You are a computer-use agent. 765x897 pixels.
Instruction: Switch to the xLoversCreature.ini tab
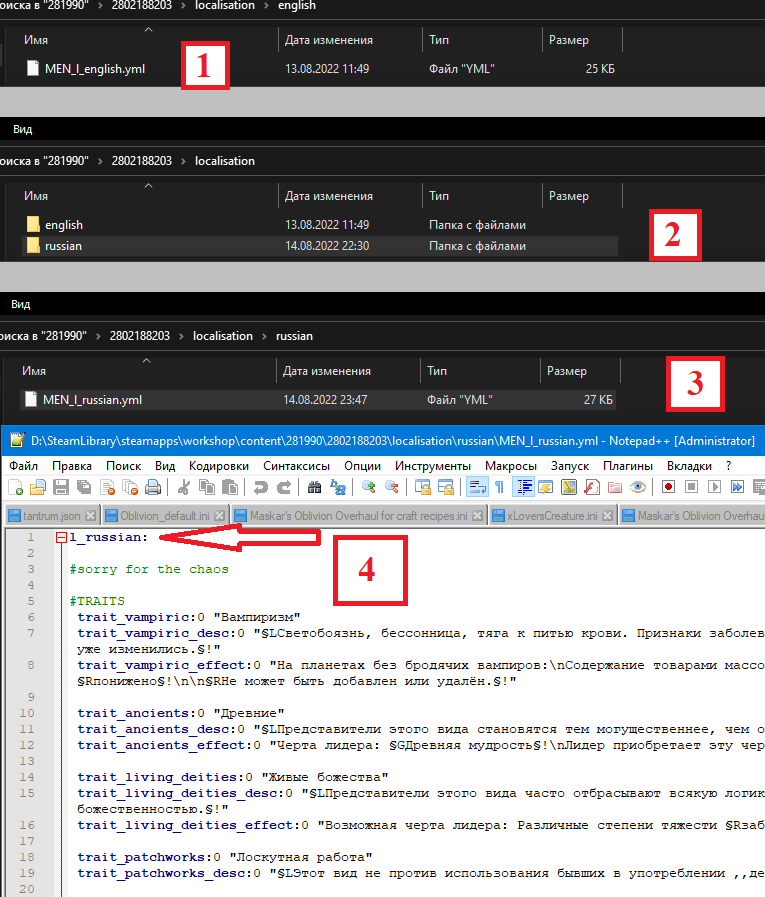click(x=552, y=516)
